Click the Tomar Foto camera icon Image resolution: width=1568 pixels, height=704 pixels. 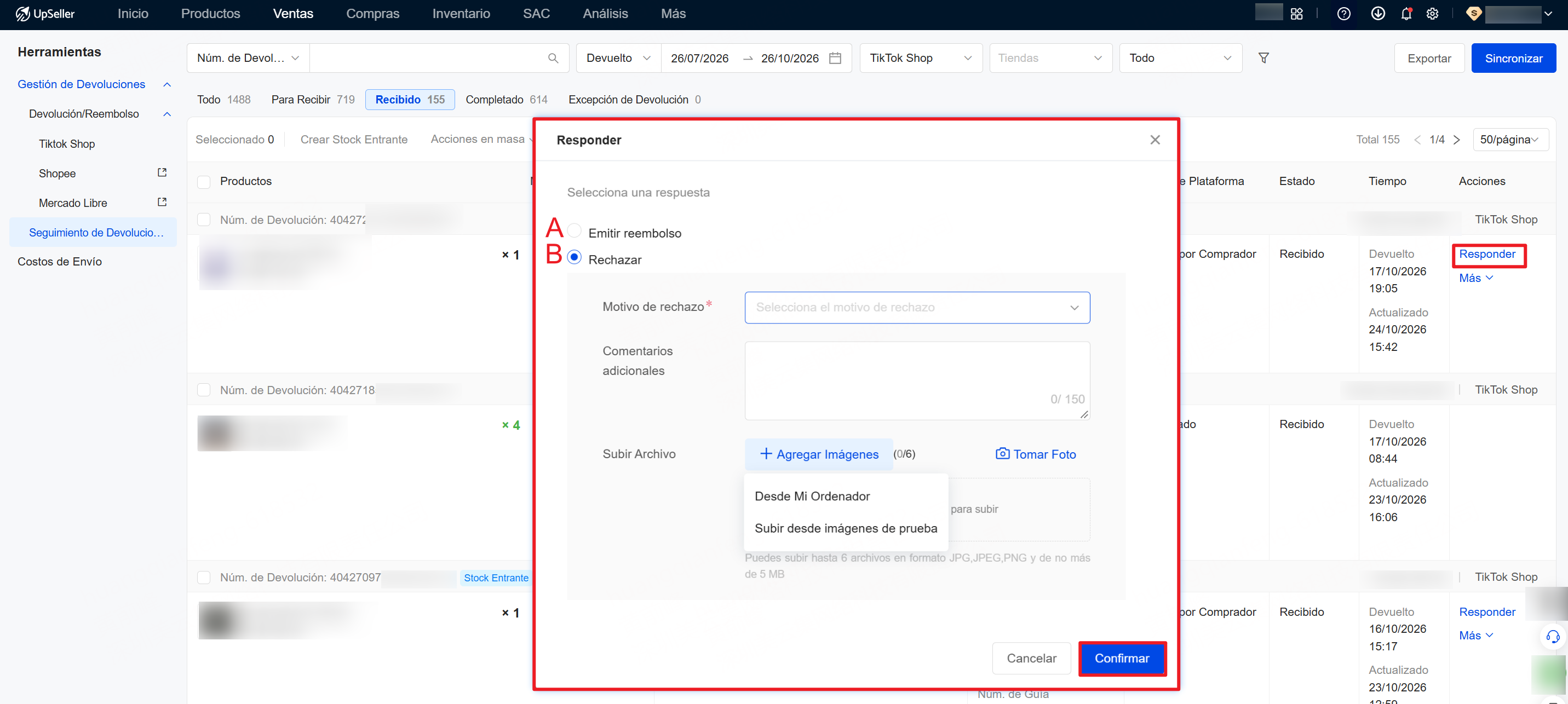tap(1002, 454)
